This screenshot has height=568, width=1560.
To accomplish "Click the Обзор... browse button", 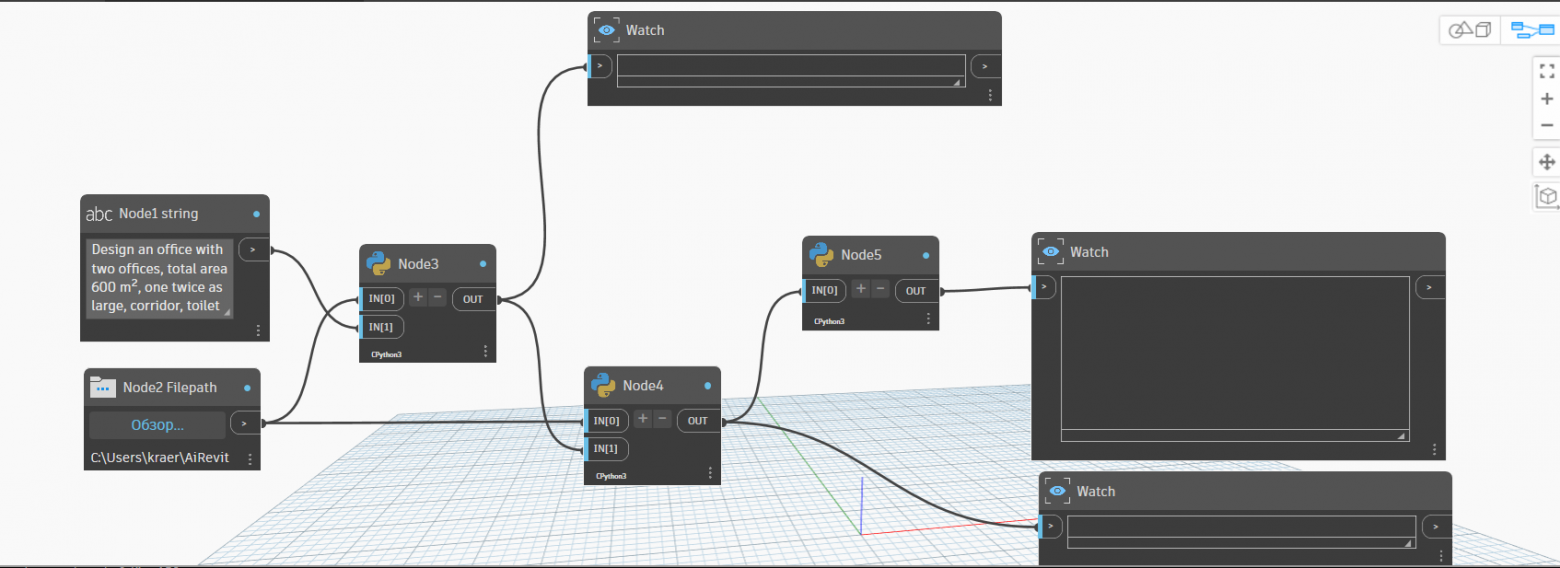I will point(158,424).
